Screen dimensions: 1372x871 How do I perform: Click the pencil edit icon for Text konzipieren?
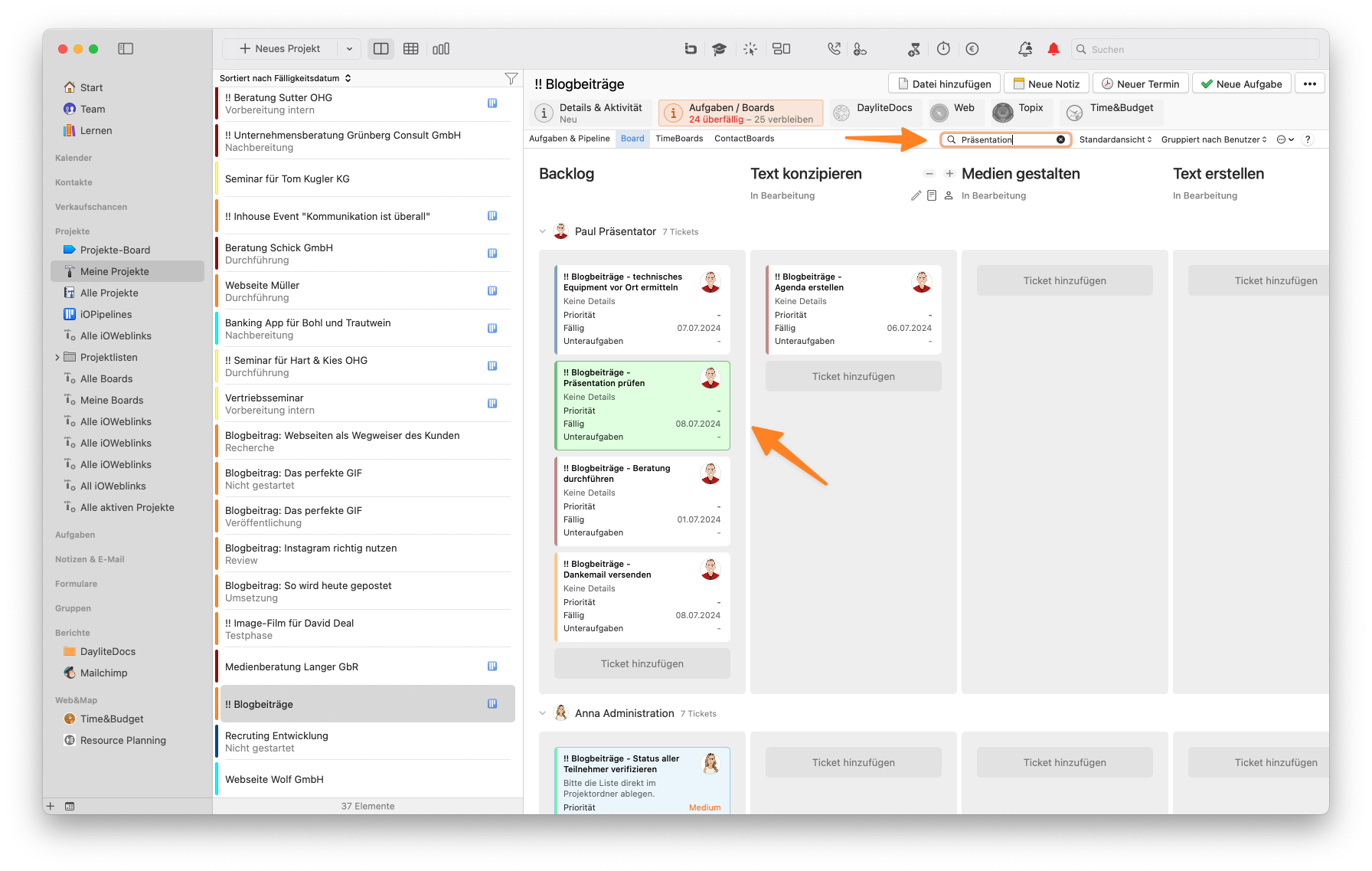click(916, 196)
